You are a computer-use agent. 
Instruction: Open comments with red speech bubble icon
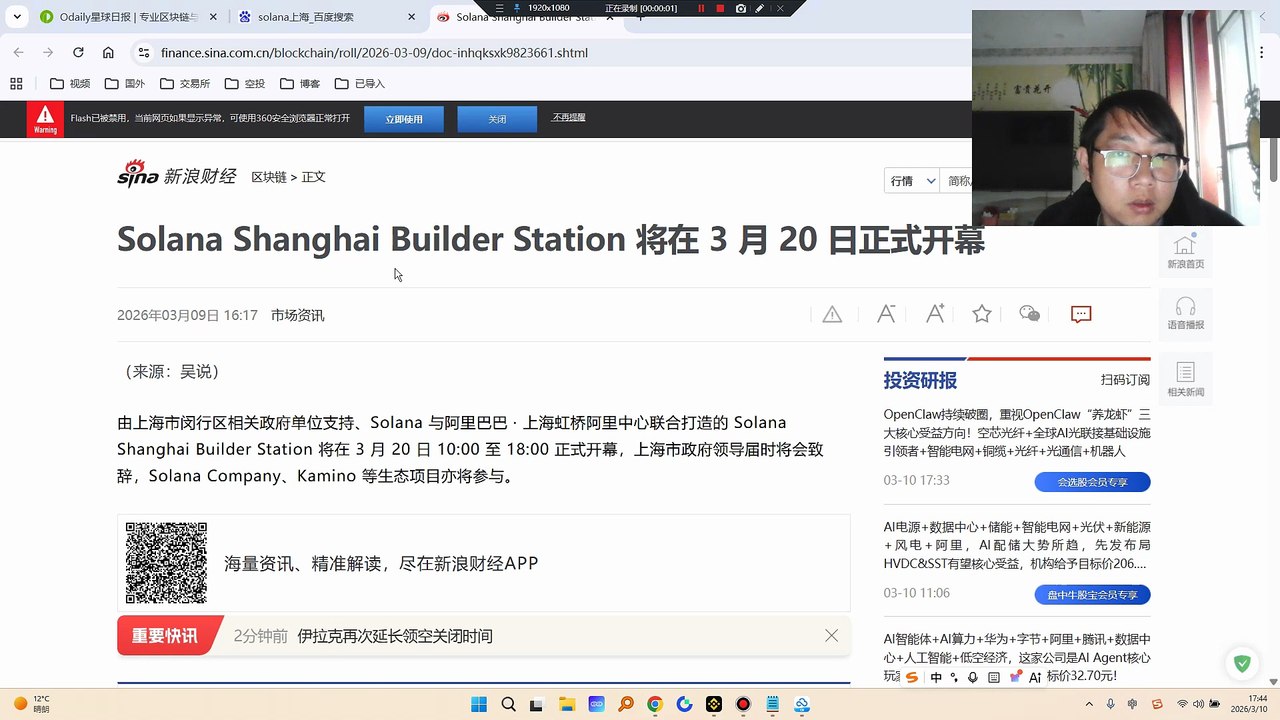(x=1081, y=314)
